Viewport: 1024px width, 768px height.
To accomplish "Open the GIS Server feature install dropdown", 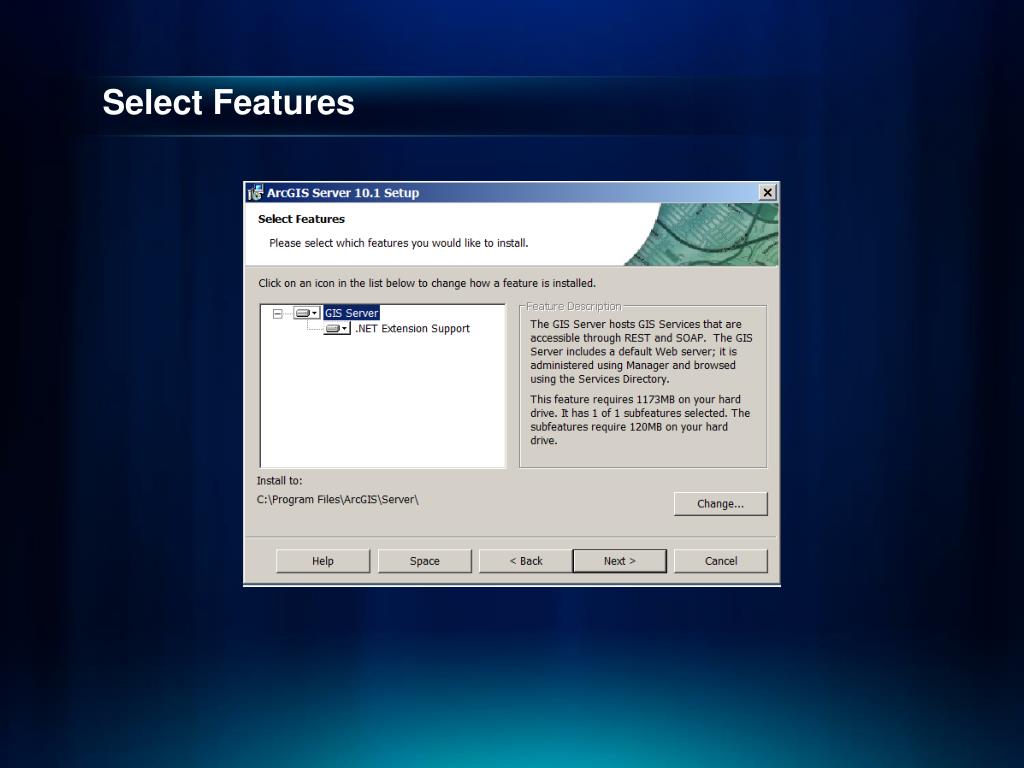I will (306, 313).
